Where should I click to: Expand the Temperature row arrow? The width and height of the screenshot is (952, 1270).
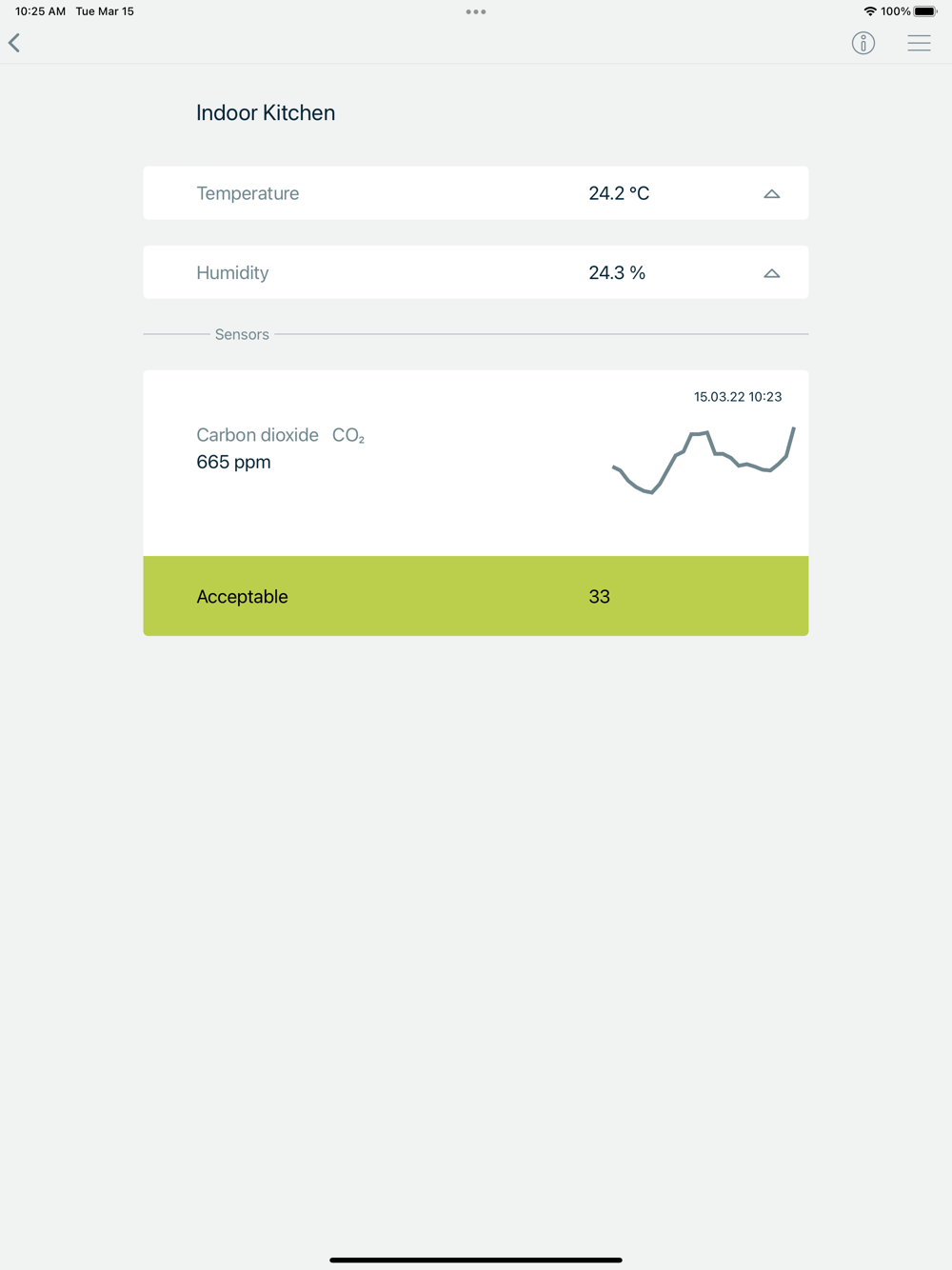click(x=772, y=194)
